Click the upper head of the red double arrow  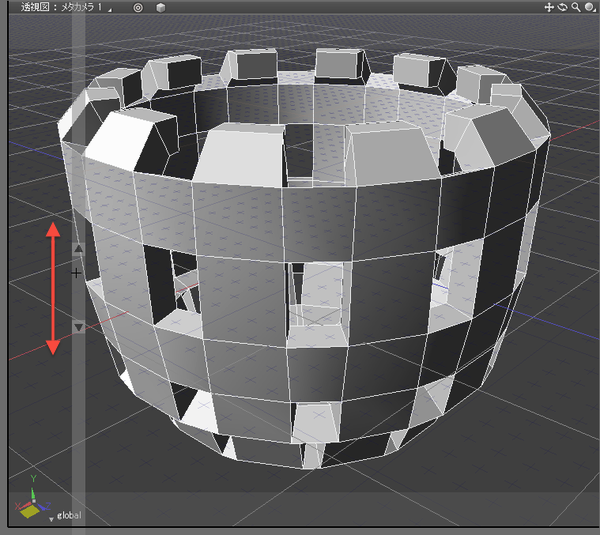pos(54,230)
